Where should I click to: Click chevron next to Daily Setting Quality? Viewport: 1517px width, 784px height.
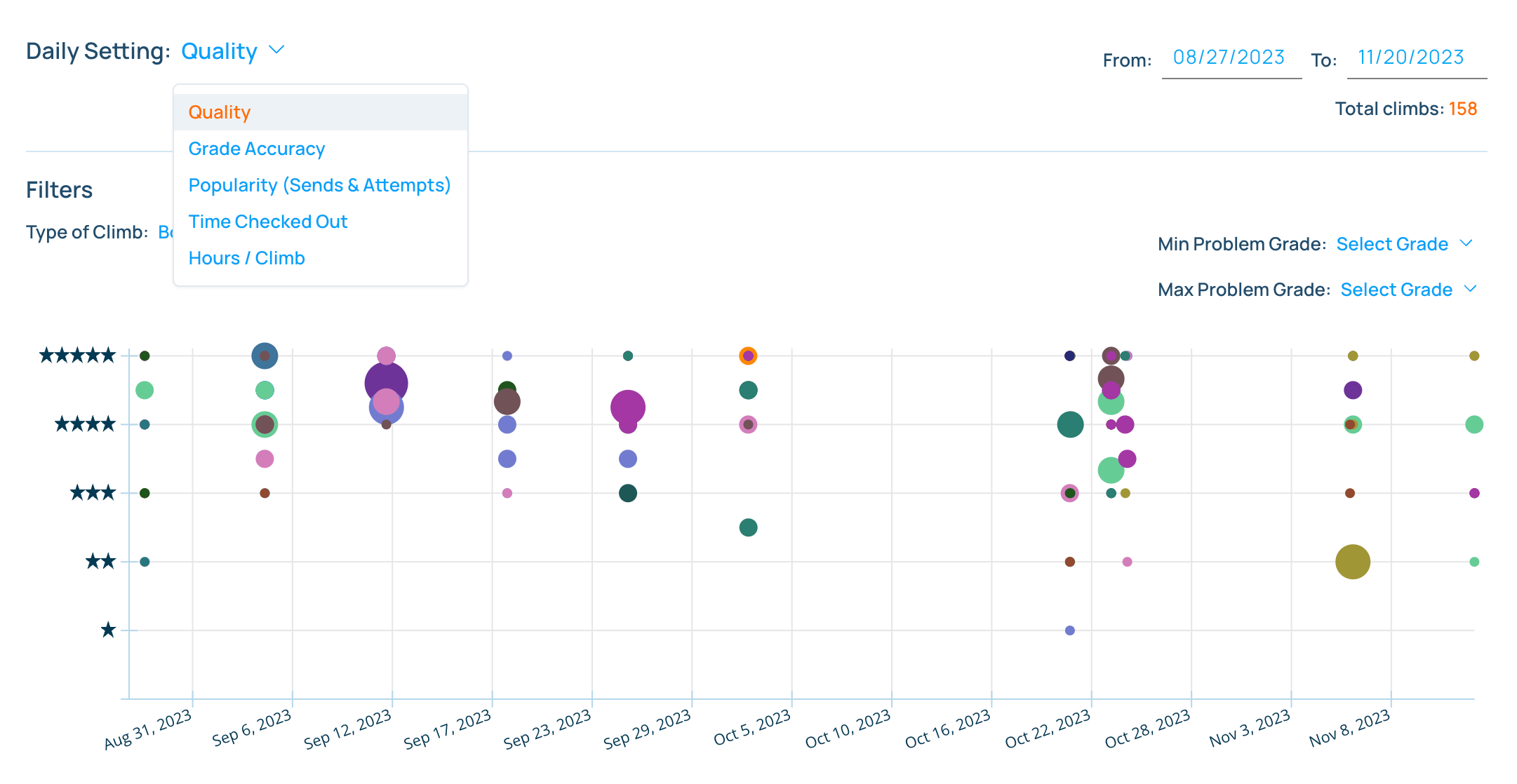pos(276,50)
